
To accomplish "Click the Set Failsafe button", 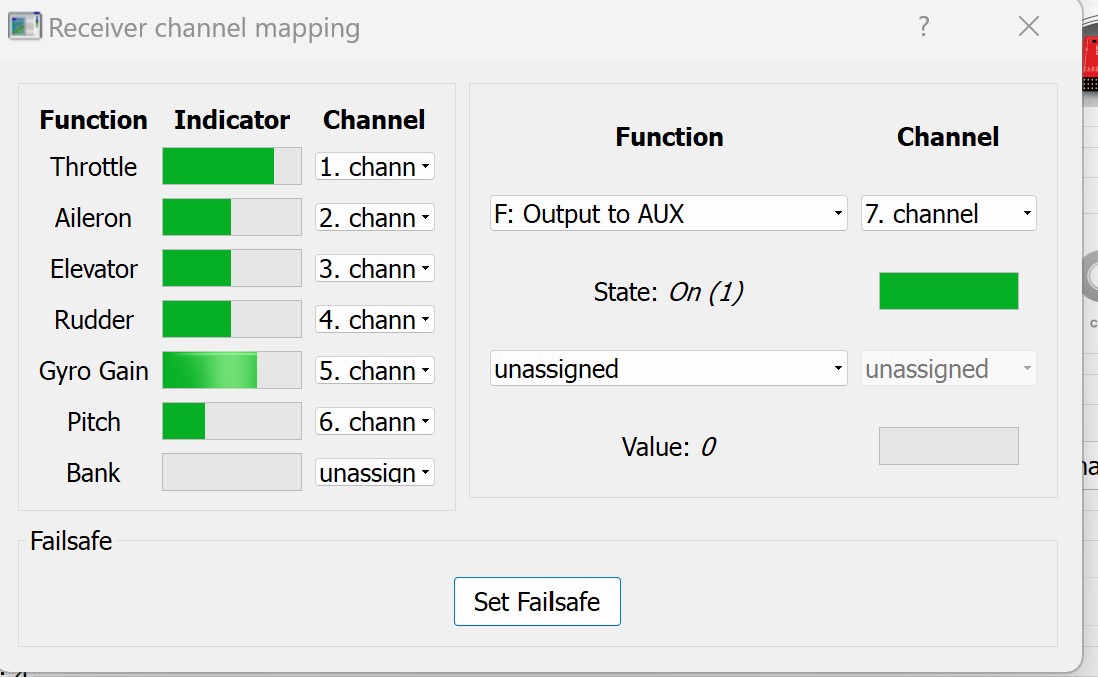I will 537,601.
